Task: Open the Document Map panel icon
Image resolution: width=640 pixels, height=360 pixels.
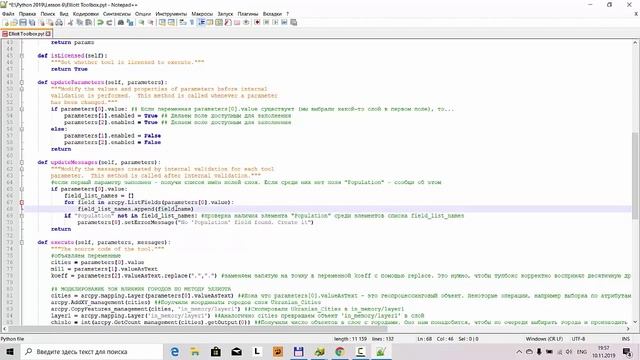Action: pyautogui.click(x=219, y=22)
